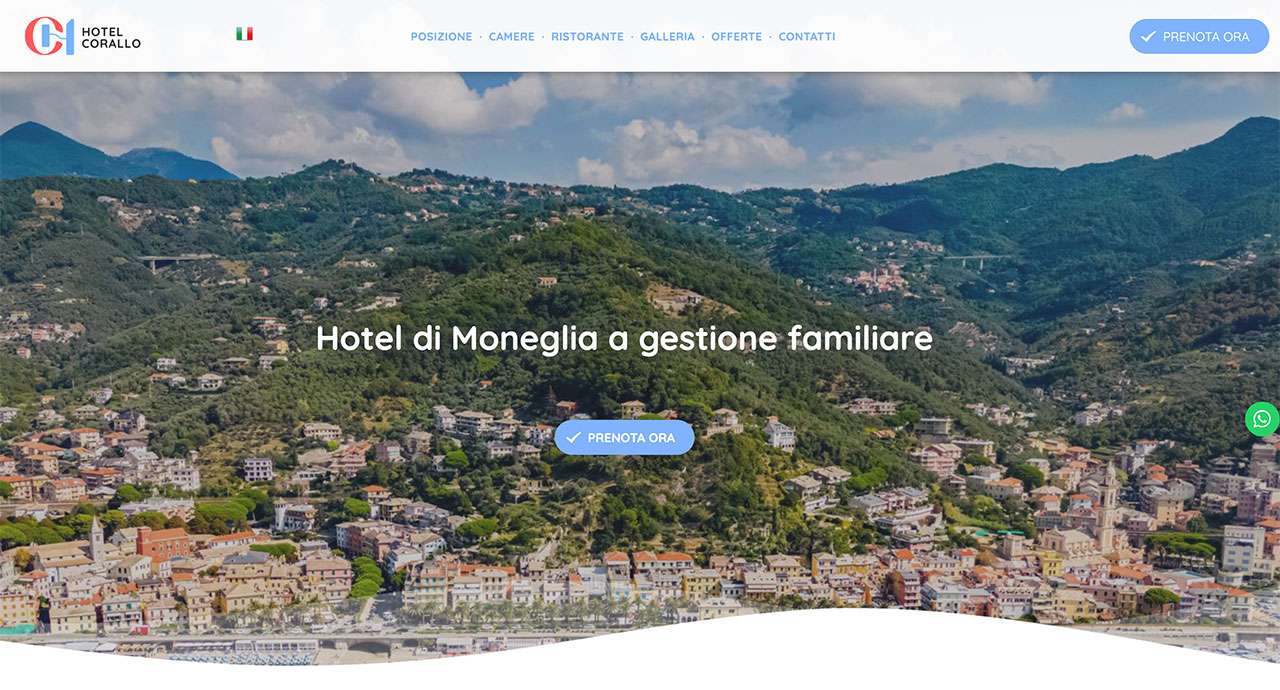Click the hero Prenota Ora button
1280x690 pixels.
[624, 437]
